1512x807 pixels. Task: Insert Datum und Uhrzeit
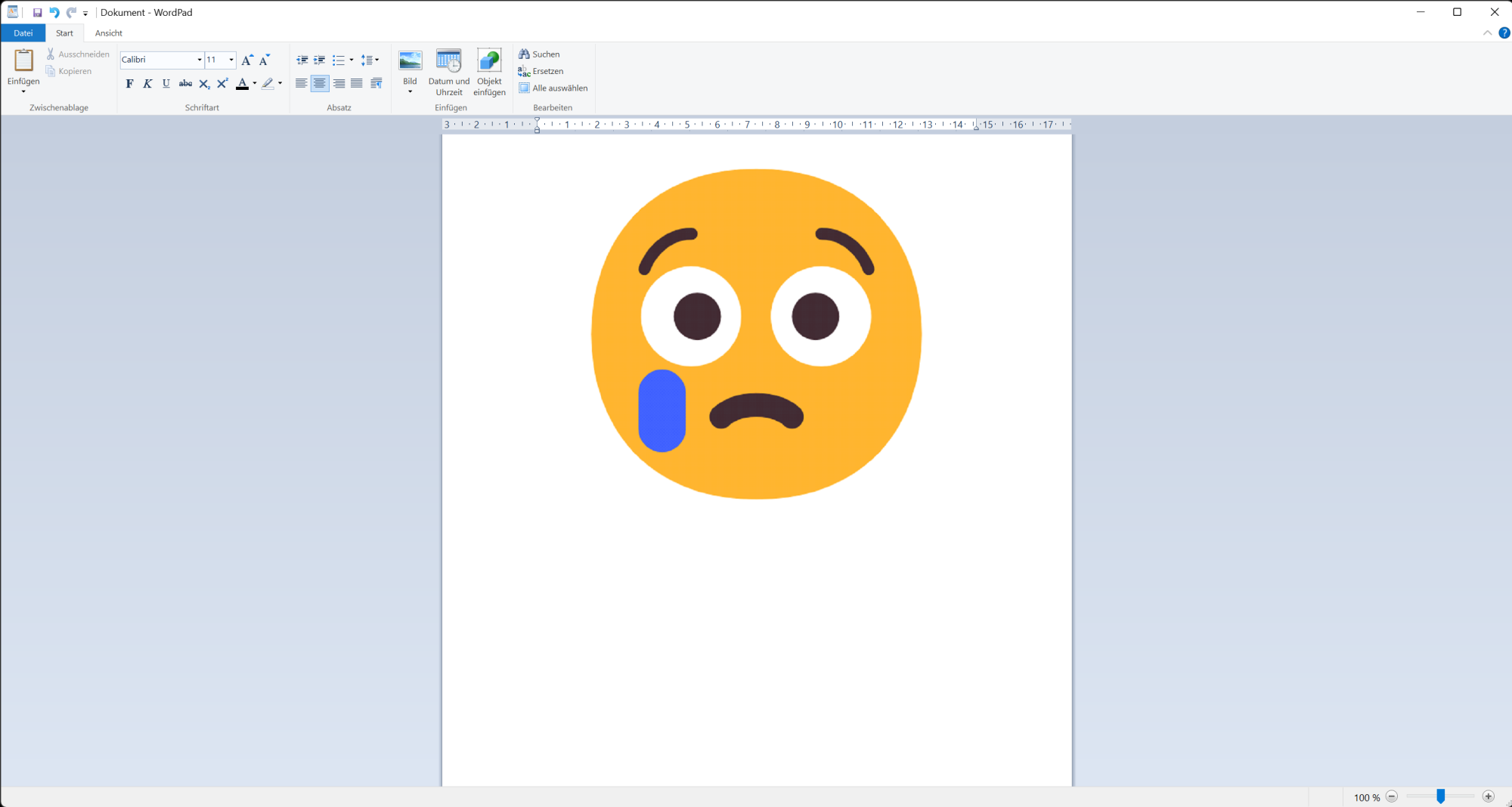click(x=448, y=72)
